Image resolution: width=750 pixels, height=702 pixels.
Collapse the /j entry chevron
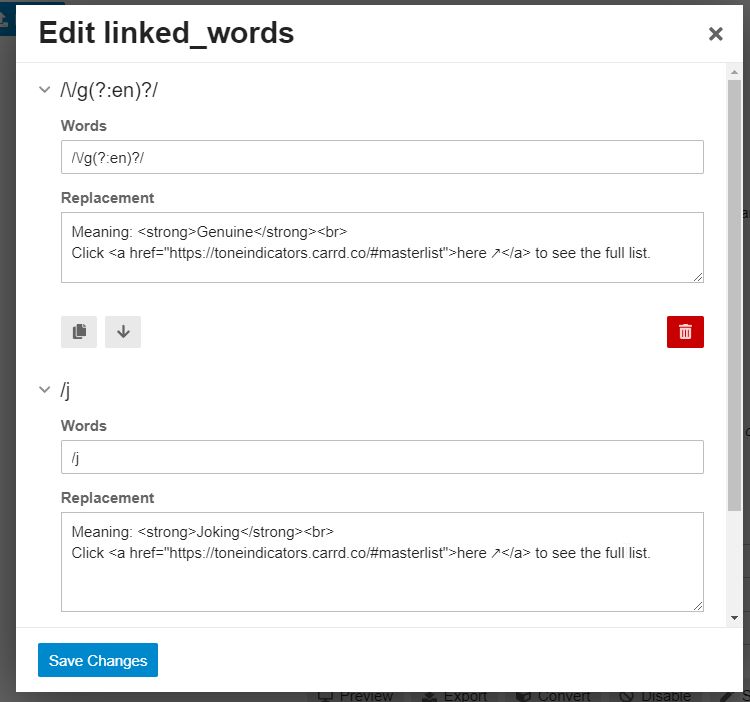click(44, 389)
